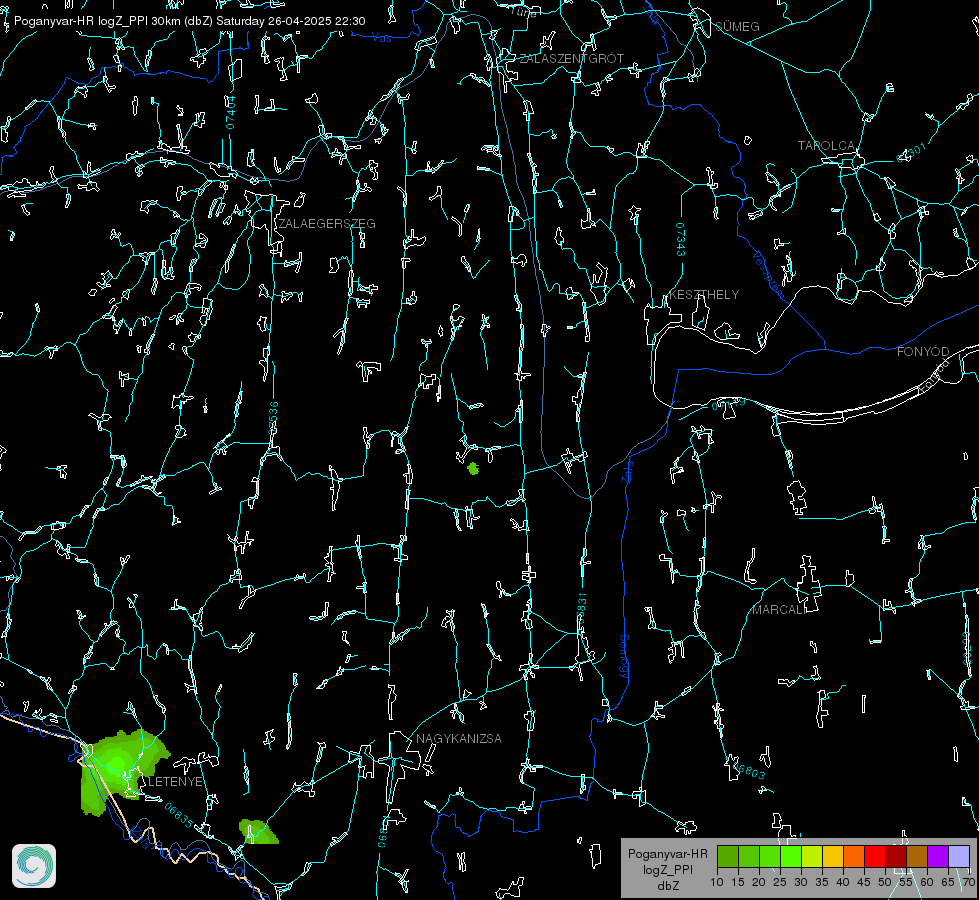Viewport: 979px width, 900px height.
Task: Select the 60-65 dBZ purple swatch
Action: pyautogui.click(x=938, y=856)
